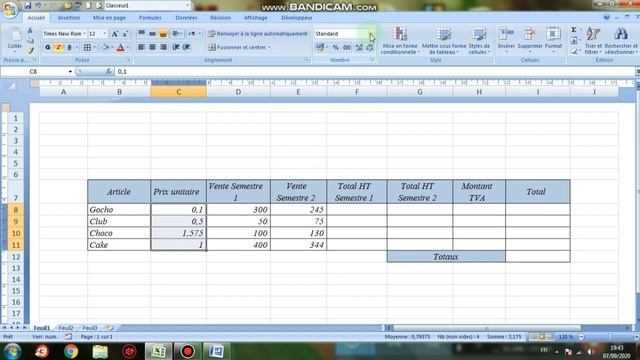Open File Explorer folder taskbar icon
Viewport: 640px width, 360px height.
pos(100,351)
